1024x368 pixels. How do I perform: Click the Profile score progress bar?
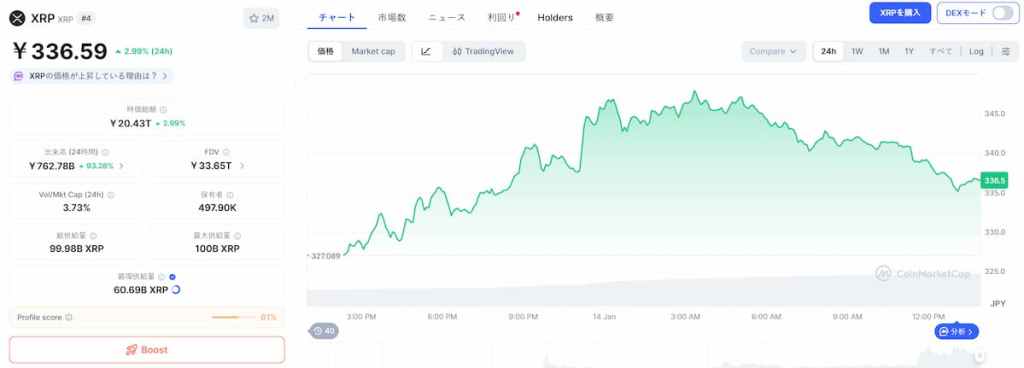click(x=234, y=317)
